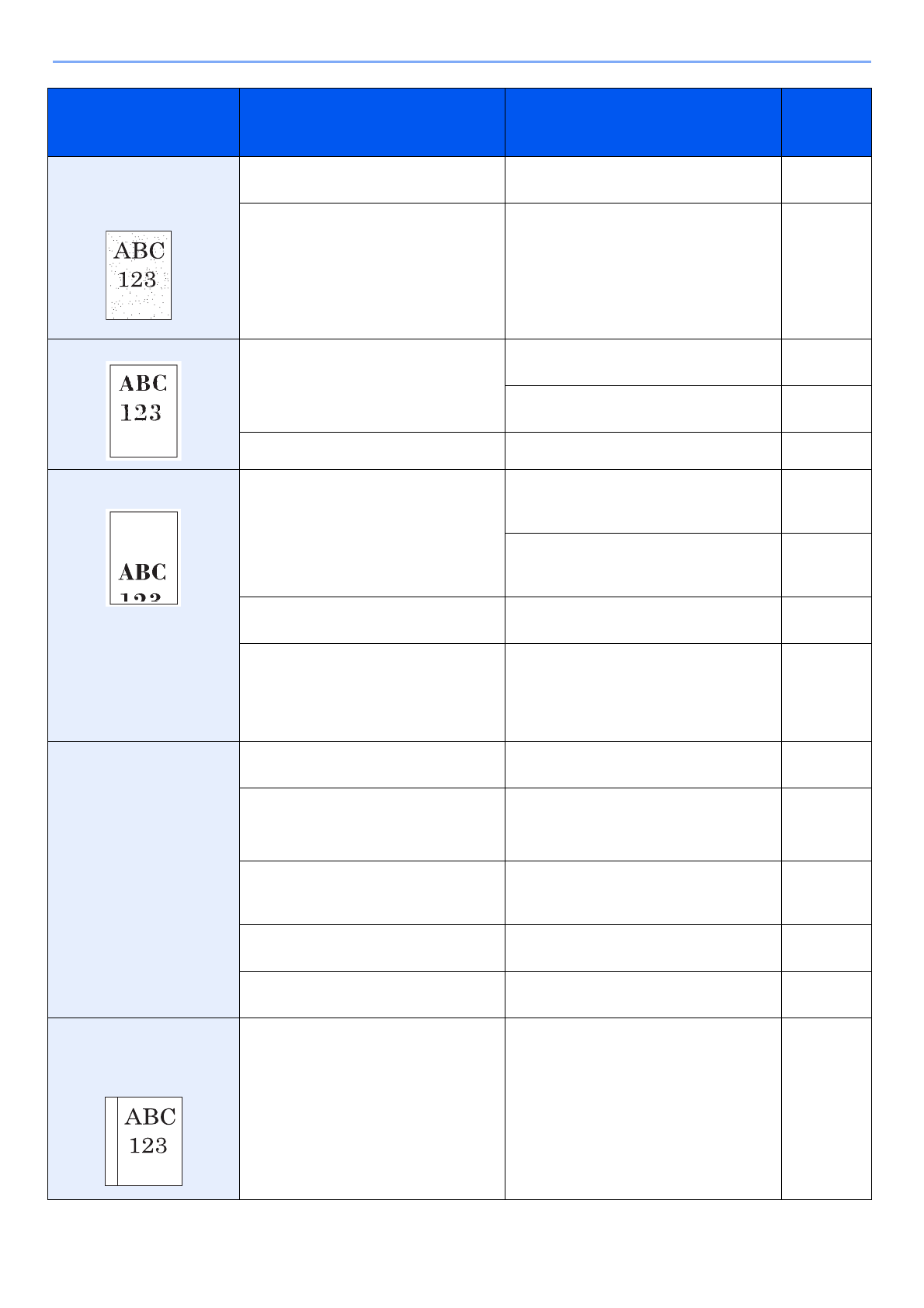Click the blue horizontal rule above the table
The width and height of the screenshot is (924, 1308).
(461, 61)
